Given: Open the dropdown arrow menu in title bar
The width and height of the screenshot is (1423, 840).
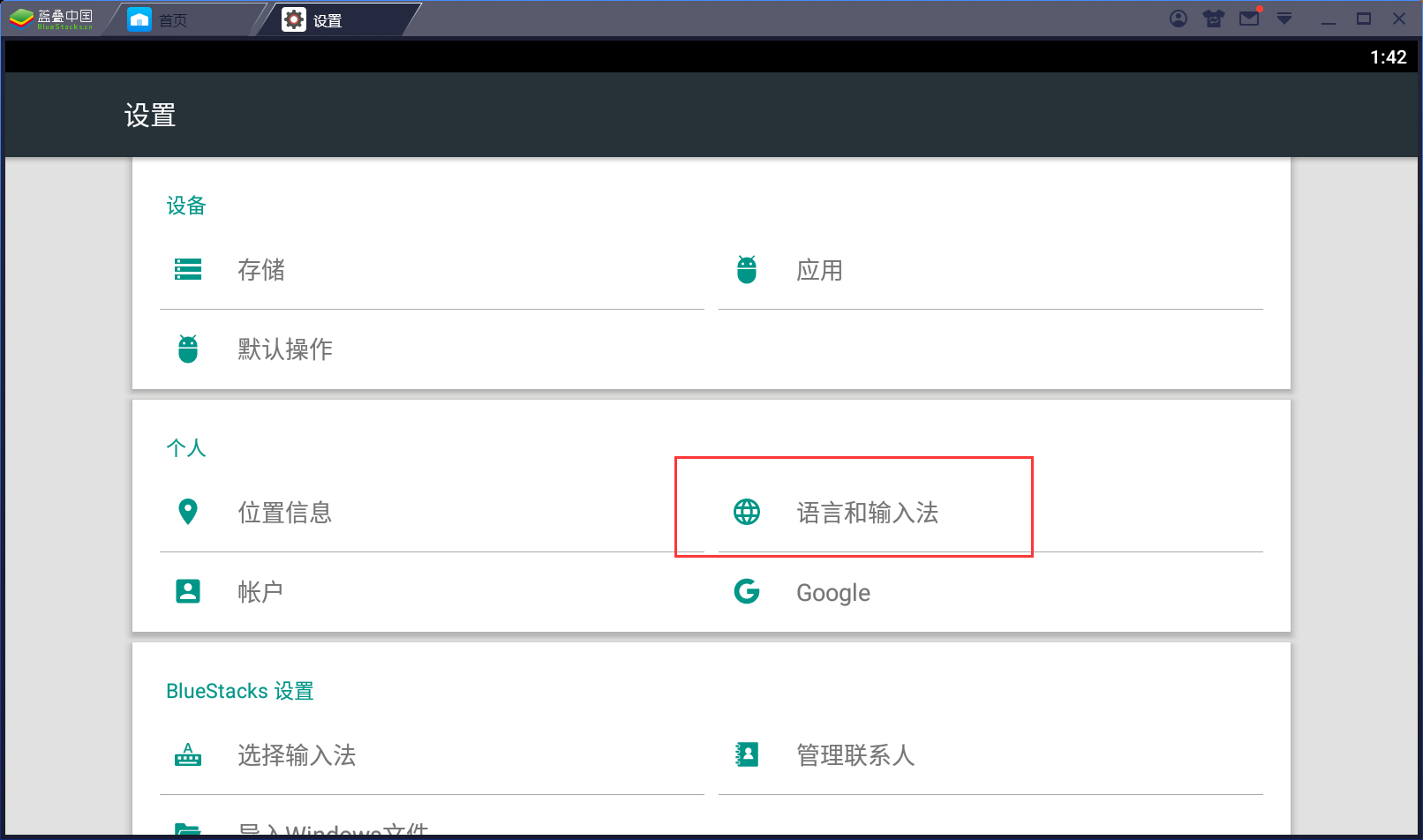Looking at the screenshot, I should (x=1284, y=18).
